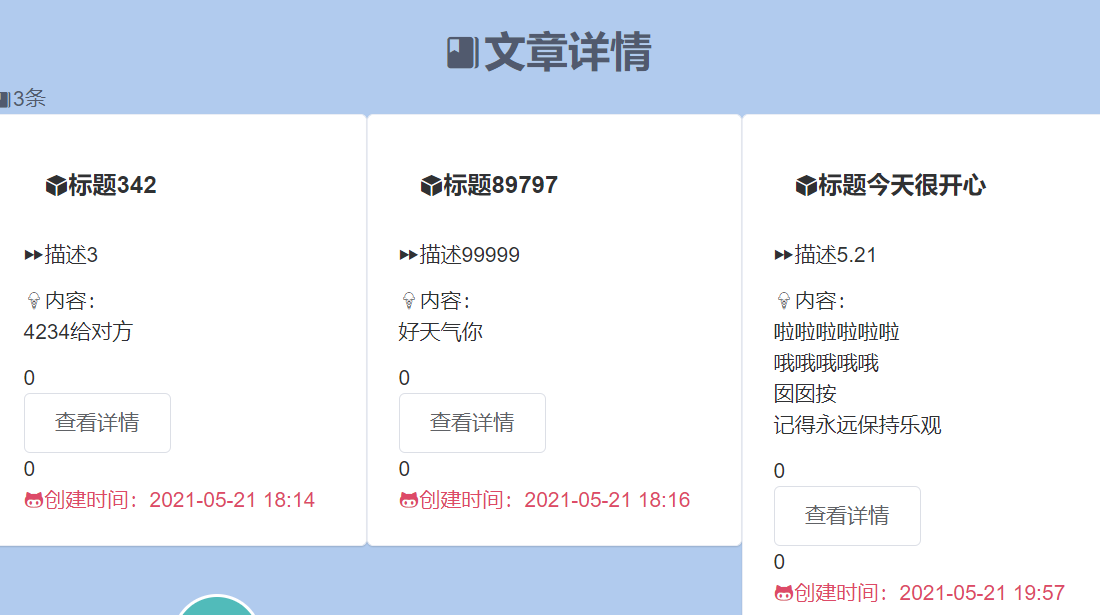1100x615 pixels.
Task: Click the cat icon beside 2021-05-21 18:16
Action: pyautogui.click(x=409, y=501)
